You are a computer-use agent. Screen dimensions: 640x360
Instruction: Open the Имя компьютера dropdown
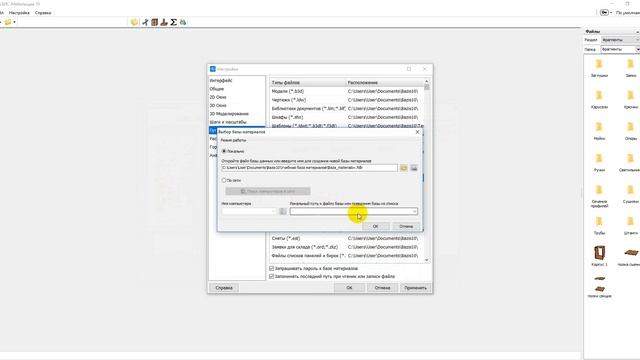pos(273,211)
